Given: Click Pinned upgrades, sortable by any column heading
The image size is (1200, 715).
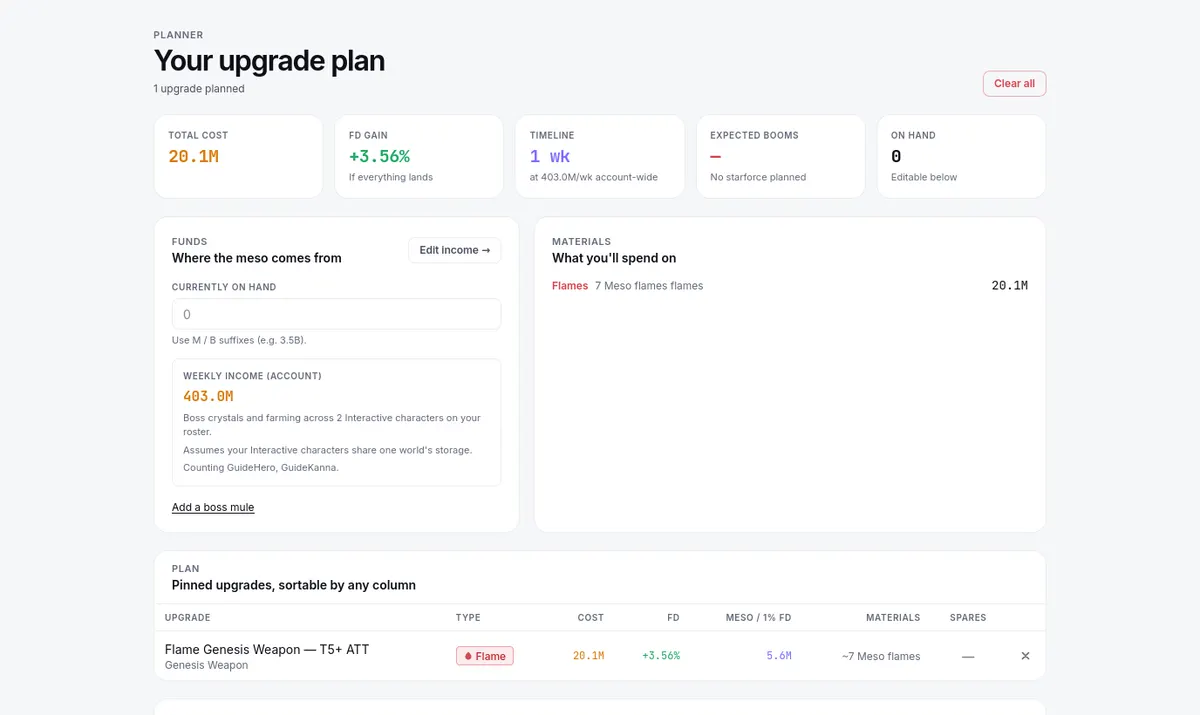Looking at the screenshot, I should (x=294, y=585).
